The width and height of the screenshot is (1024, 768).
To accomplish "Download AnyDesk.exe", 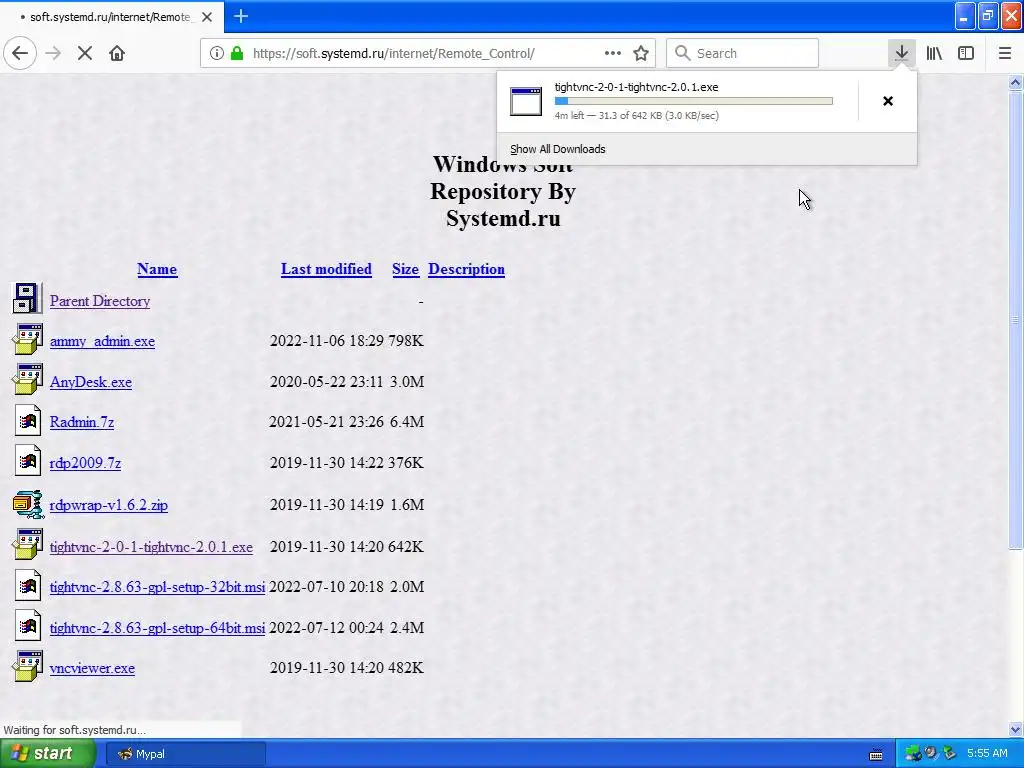I will point(91,382).
